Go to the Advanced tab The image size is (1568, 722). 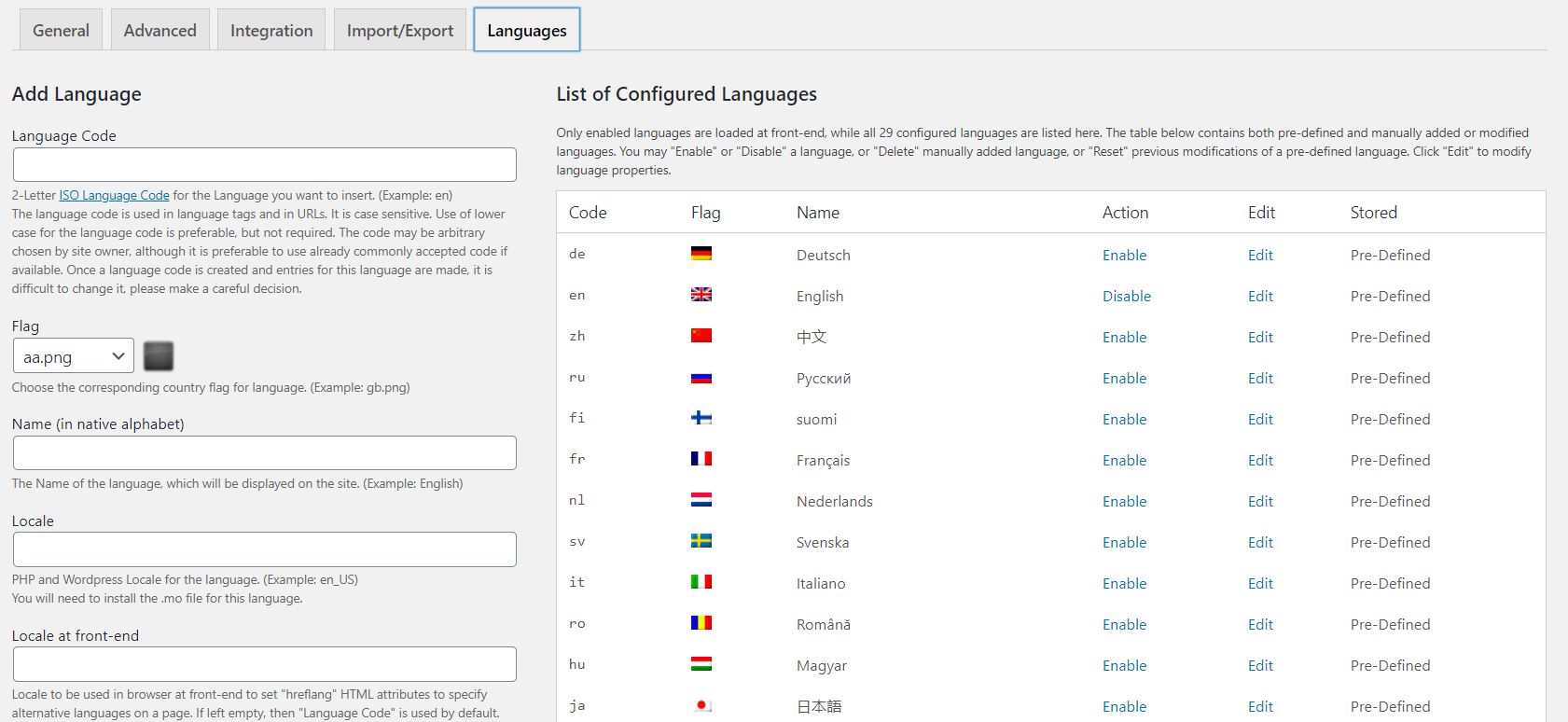160,31
